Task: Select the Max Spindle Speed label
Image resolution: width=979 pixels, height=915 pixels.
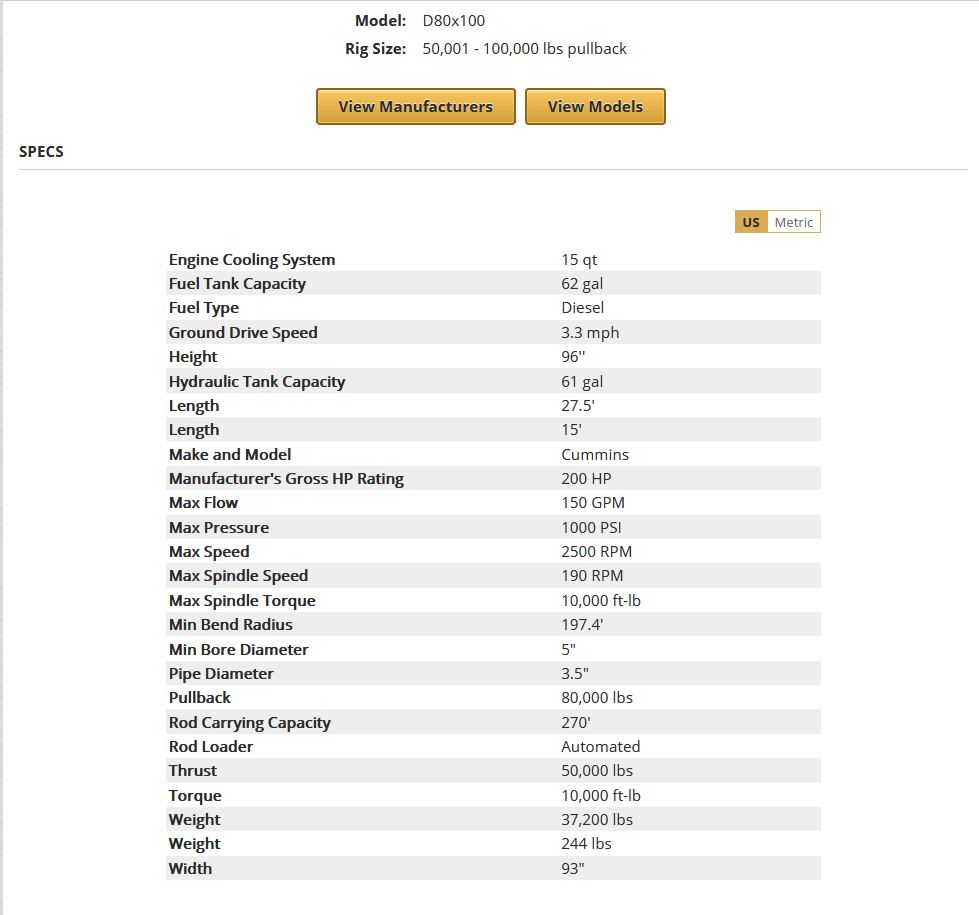Action: click(238, 576)
